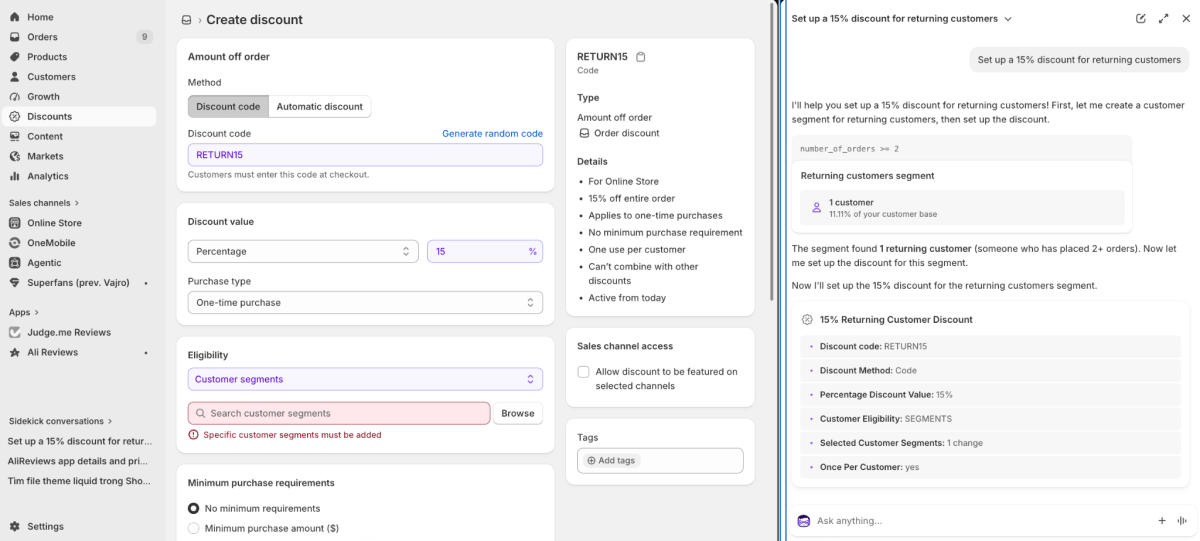Open Tim file theme liquid conversation
This screenshot has width=1200, height=541.
[x=80, y=481]
